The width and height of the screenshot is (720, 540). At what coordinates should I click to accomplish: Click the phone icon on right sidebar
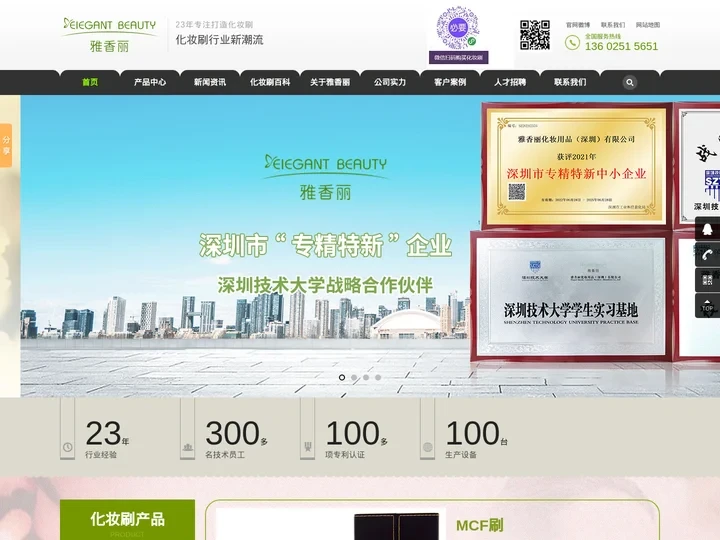tap(707, 254)
